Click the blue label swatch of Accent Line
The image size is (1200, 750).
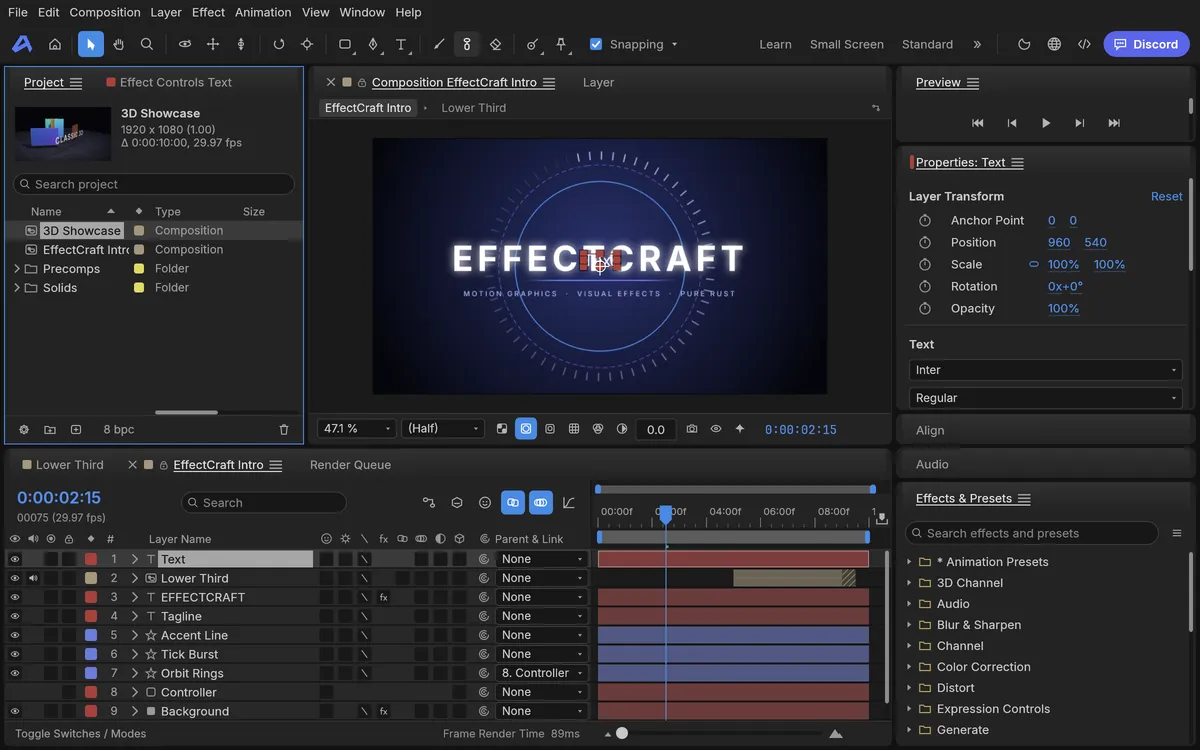click(x=91, y=635)
